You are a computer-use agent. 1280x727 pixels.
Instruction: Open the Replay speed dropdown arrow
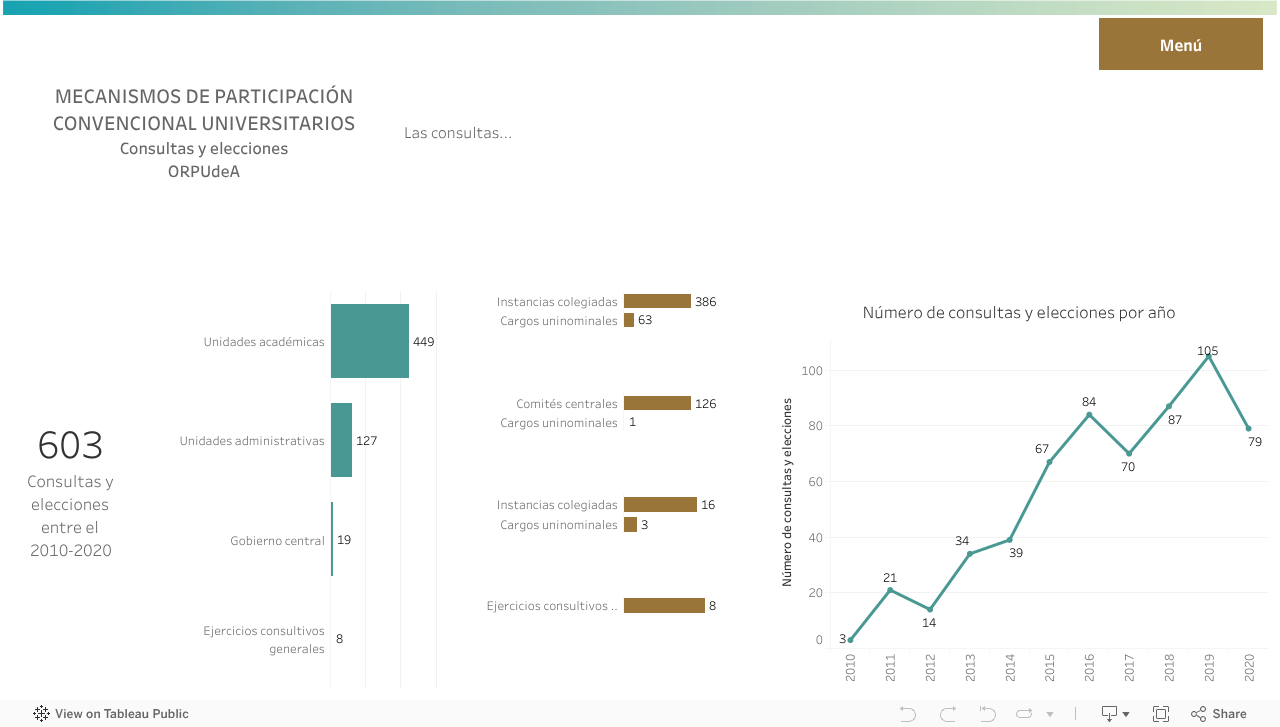tap(1049, 715)
